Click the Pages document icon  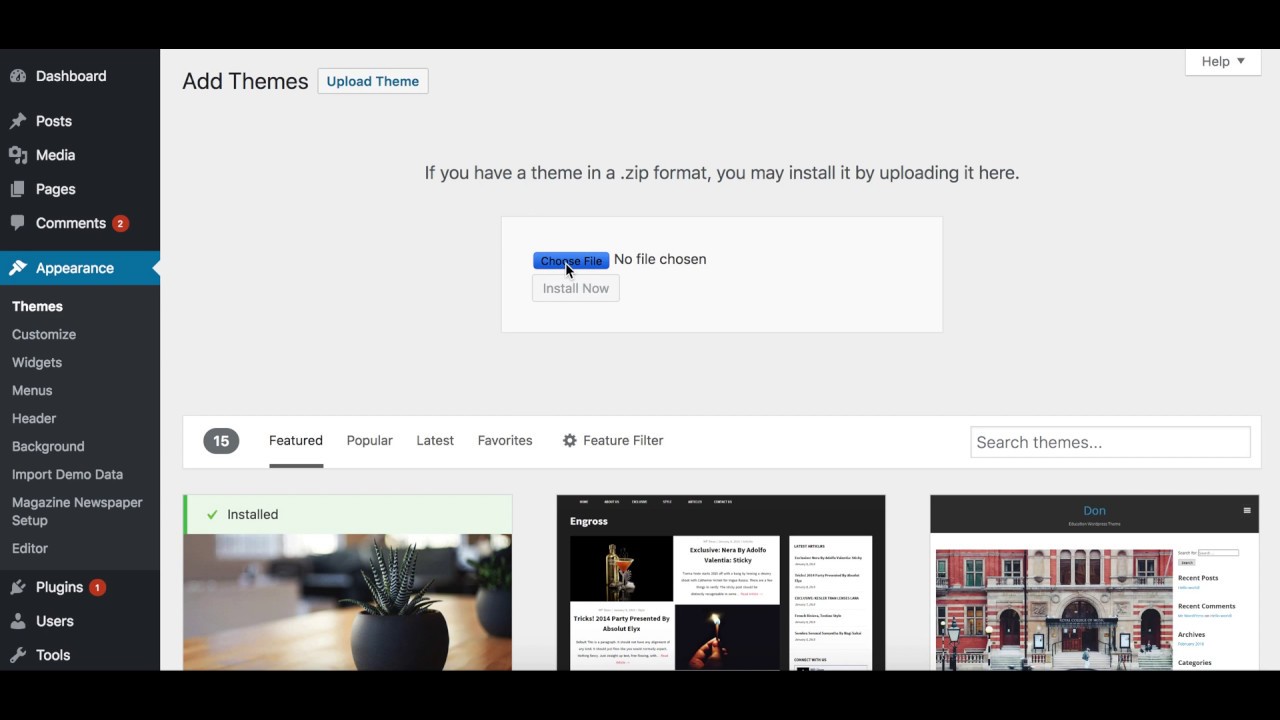pyautogui.click(x=18, y=189)
